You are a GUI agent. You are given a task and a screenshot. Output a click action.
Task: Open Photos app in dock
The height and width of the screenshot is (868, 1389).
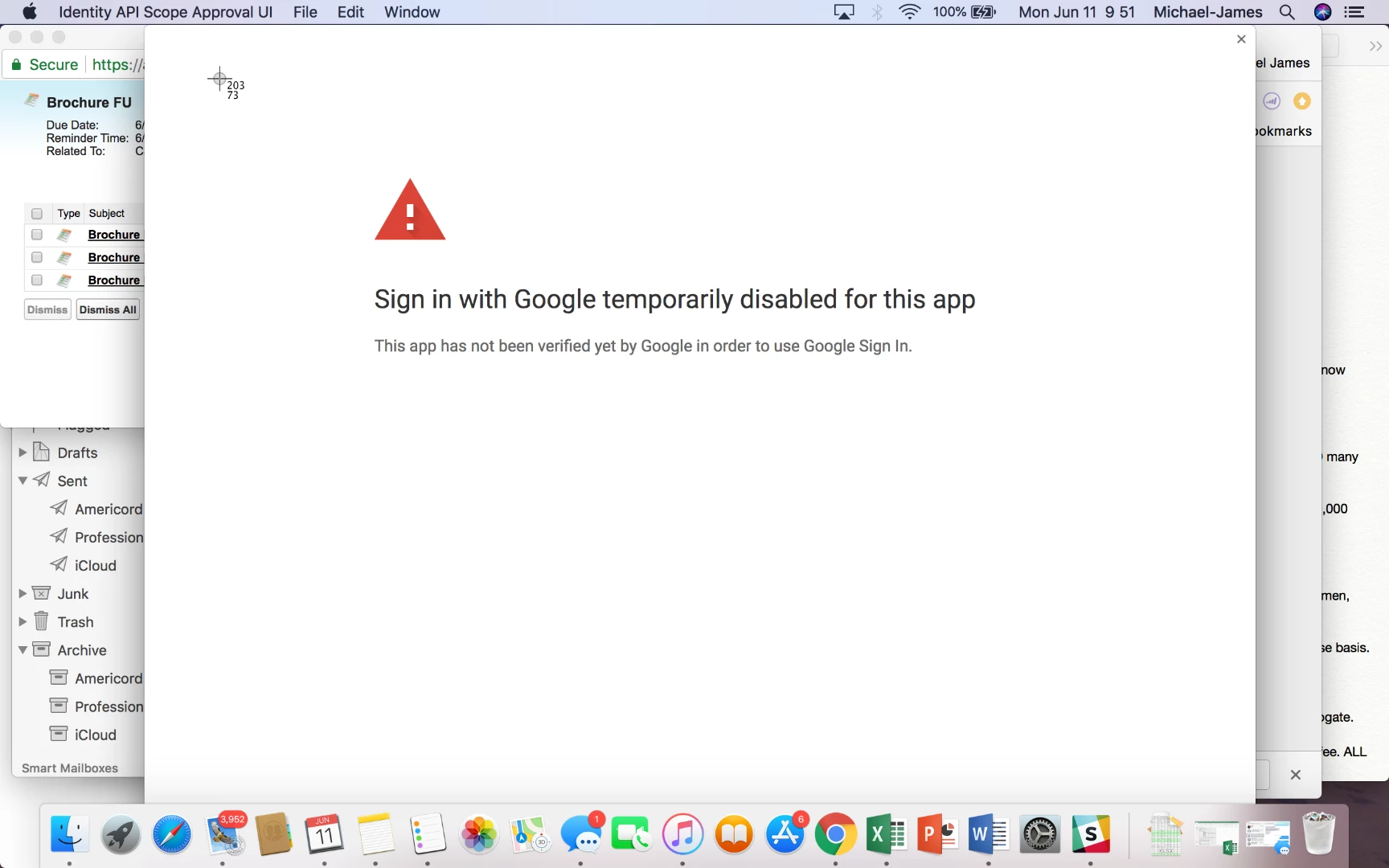click(479, 835)
